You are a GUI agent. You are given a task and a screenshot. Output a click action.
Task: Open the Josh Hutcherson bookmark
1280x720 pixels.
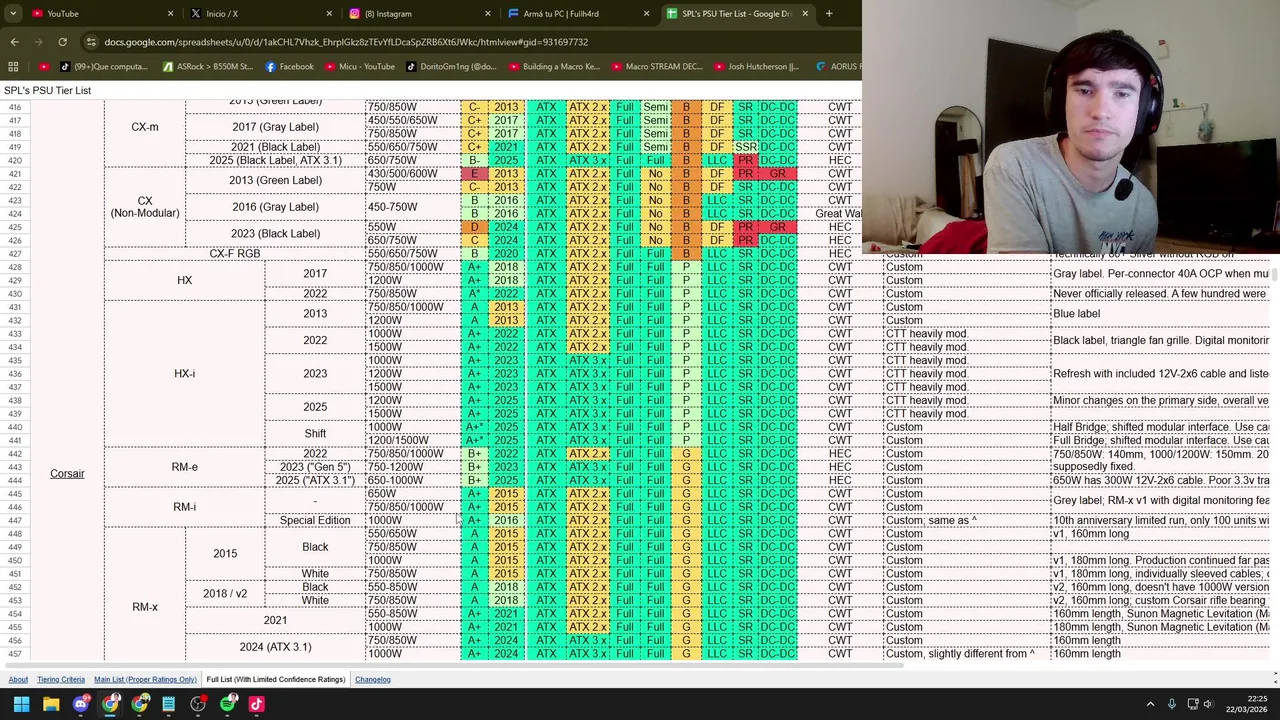point(756,67)
